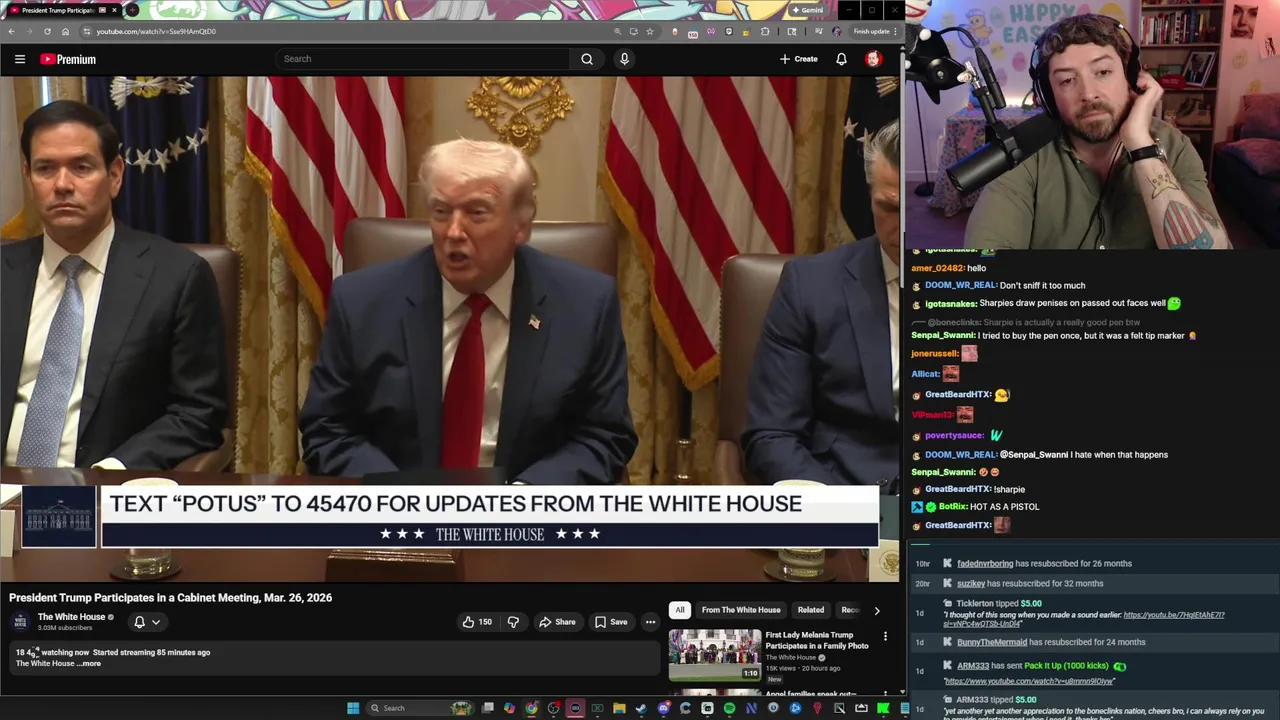The height and width of the screenshot is (720, 1280).
Task: Click povertysauce username in chat
Action: point(954,436)
